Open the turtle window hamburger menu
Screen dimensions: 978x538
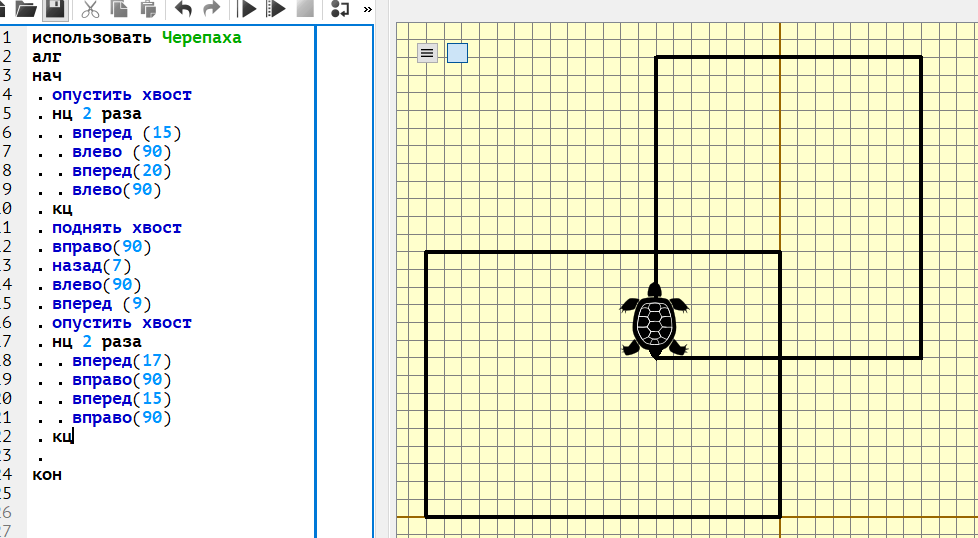pos(427,53)
